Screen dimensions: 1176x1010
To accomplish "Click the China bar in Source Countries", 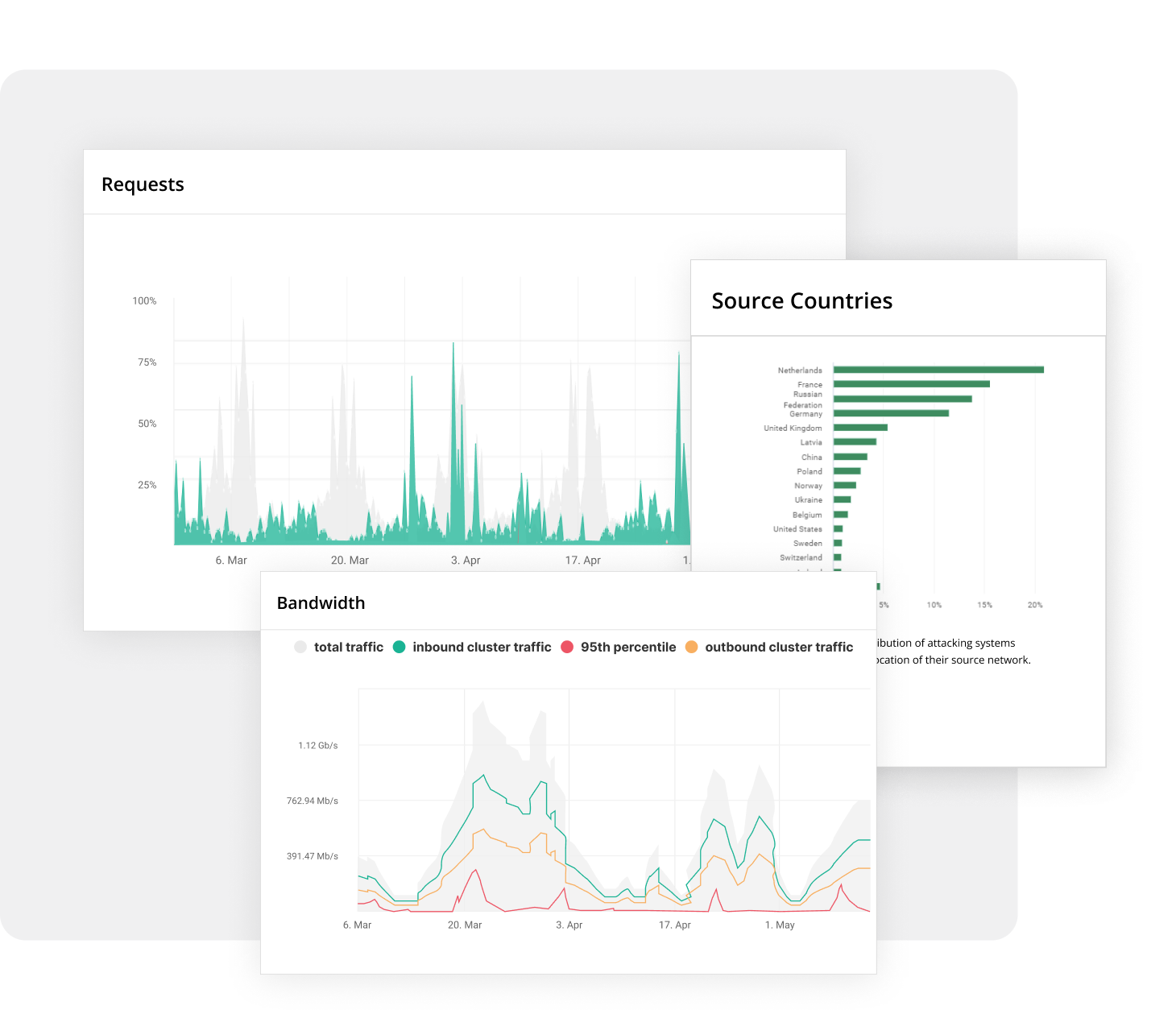I will point(850,457).
